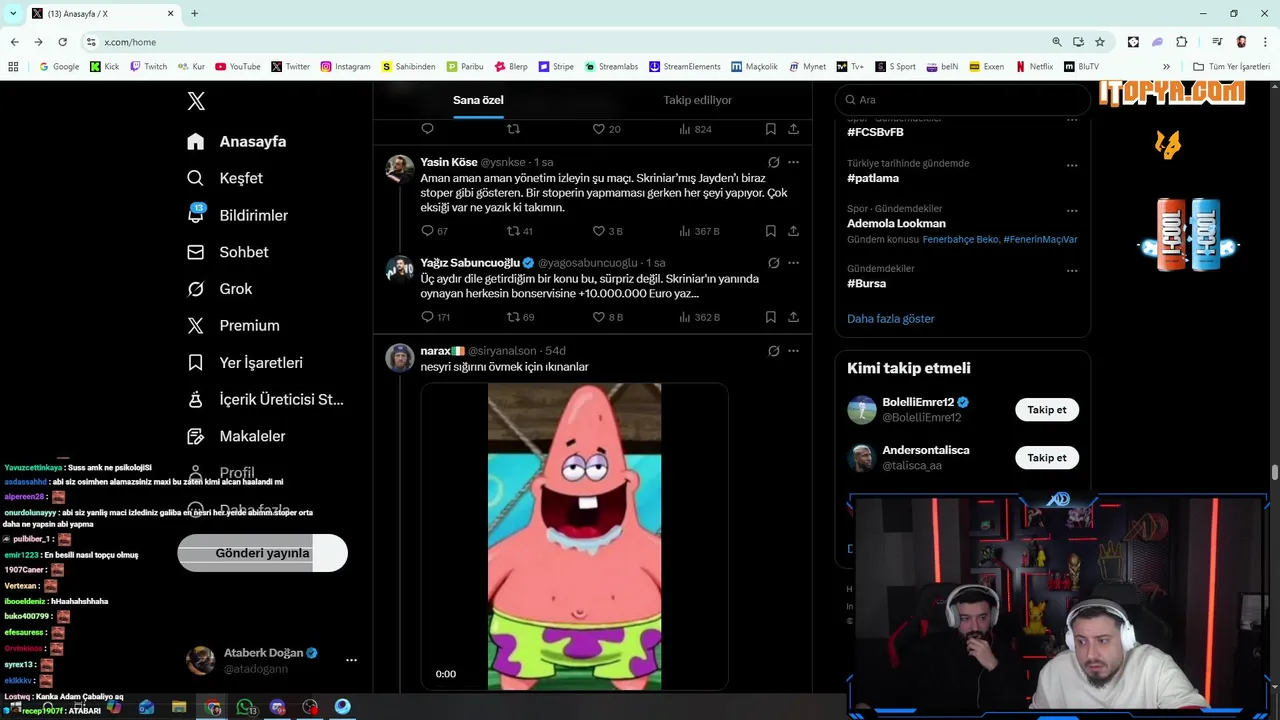The height and width of the screenshot is (720, 1280).
Task: Open Sohbet messages in the sidebar
Action: pyautogui.click(x=228, y=252)
